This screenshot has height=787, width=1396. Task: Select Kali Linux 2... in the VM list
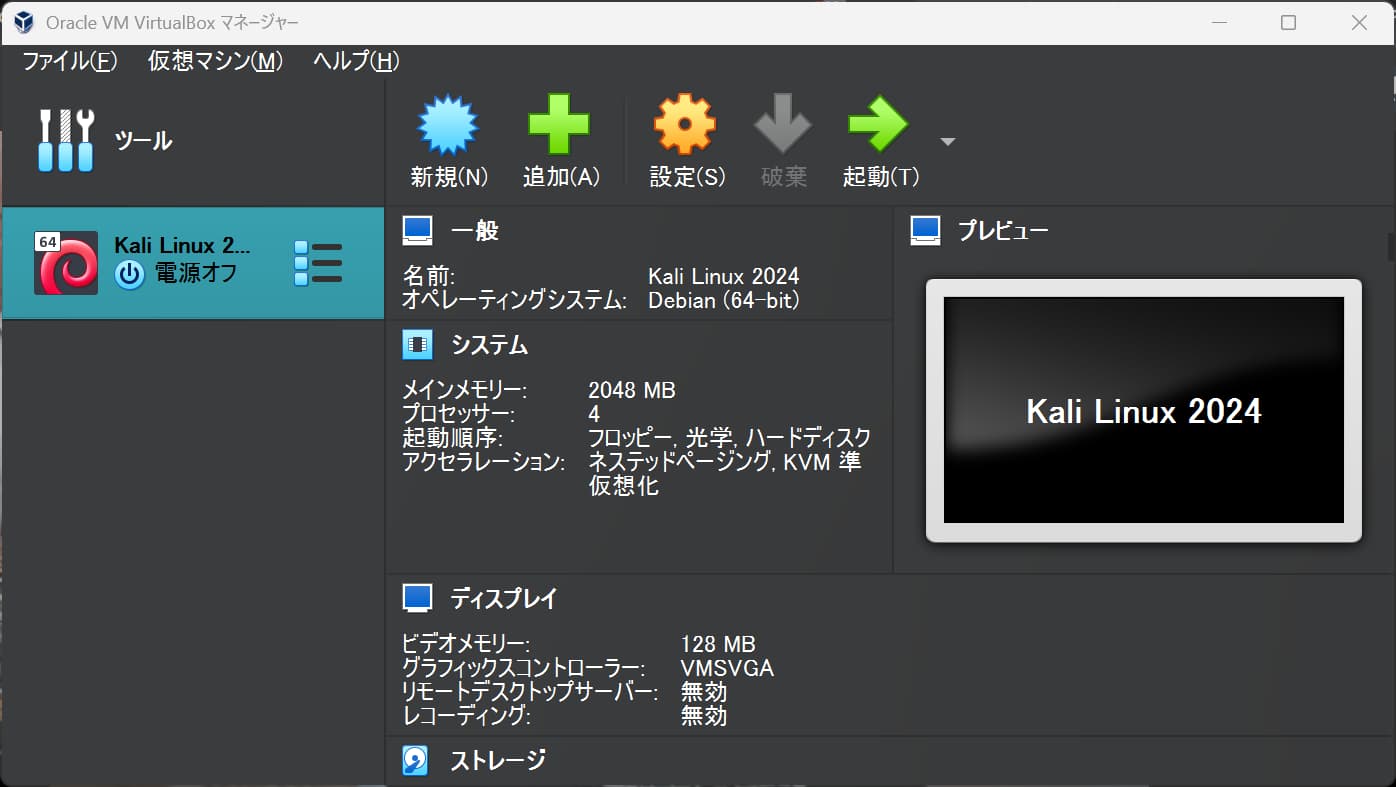[193, 264]
